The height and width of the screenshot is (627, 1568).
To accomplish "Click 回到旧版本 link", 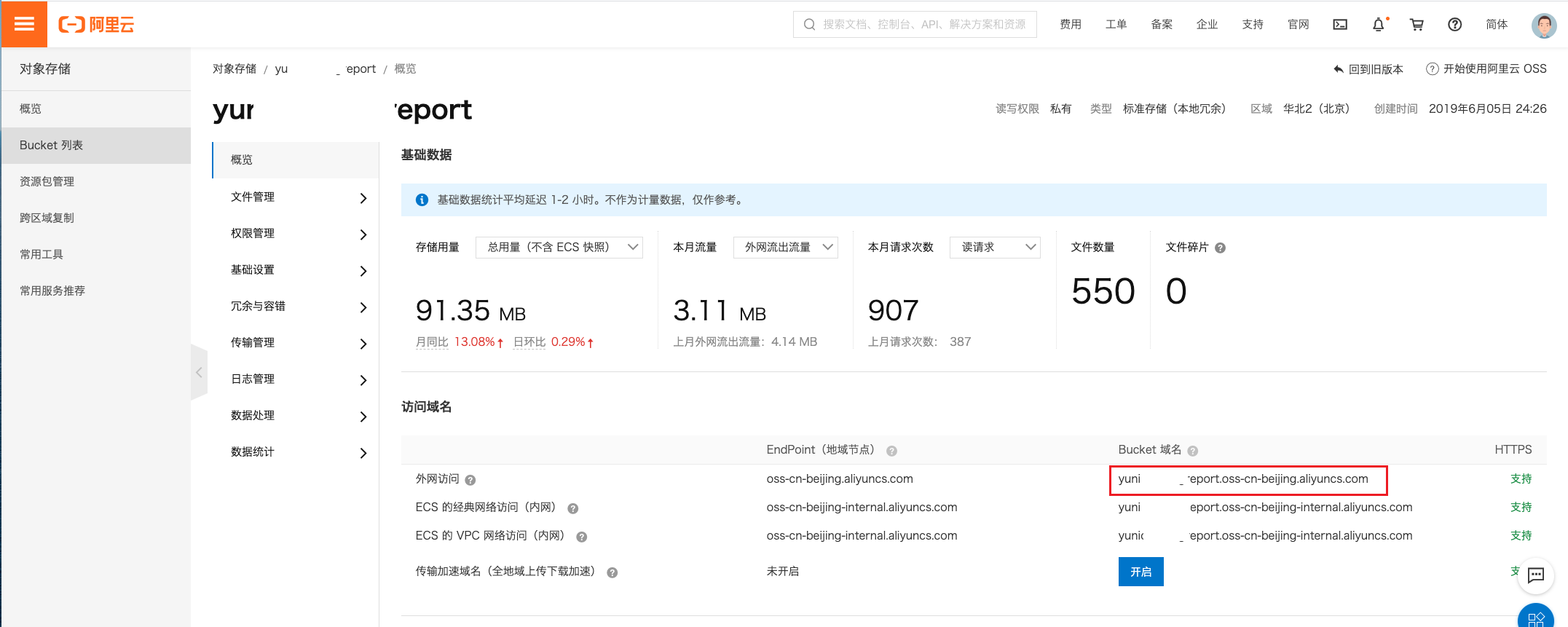I will (x=1368, y=69).
